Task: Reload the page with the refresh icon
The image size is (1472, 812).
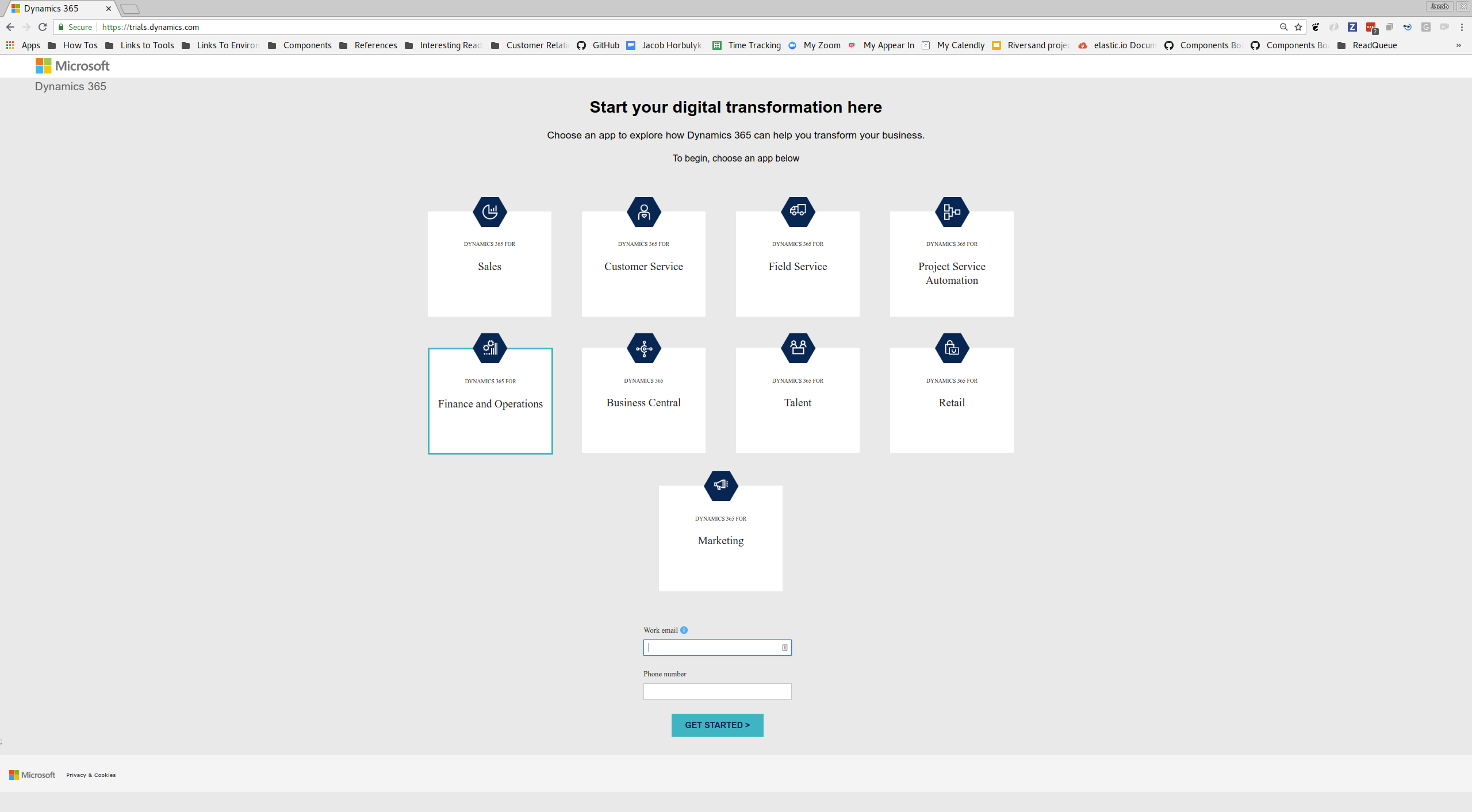Action: click(x=43, y=27)
